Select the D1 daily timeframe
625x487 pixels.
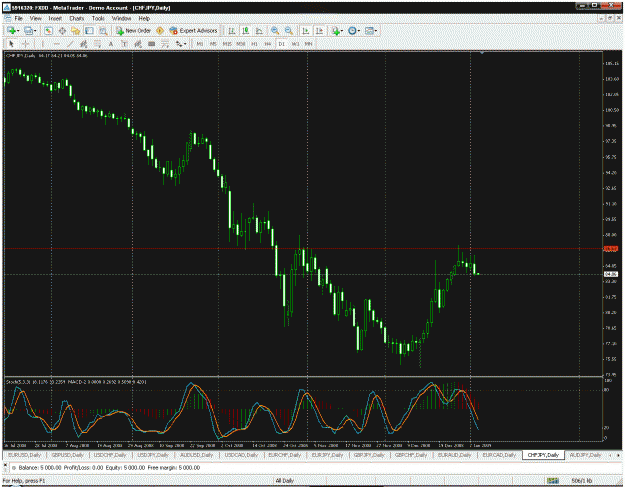(281, 44)
